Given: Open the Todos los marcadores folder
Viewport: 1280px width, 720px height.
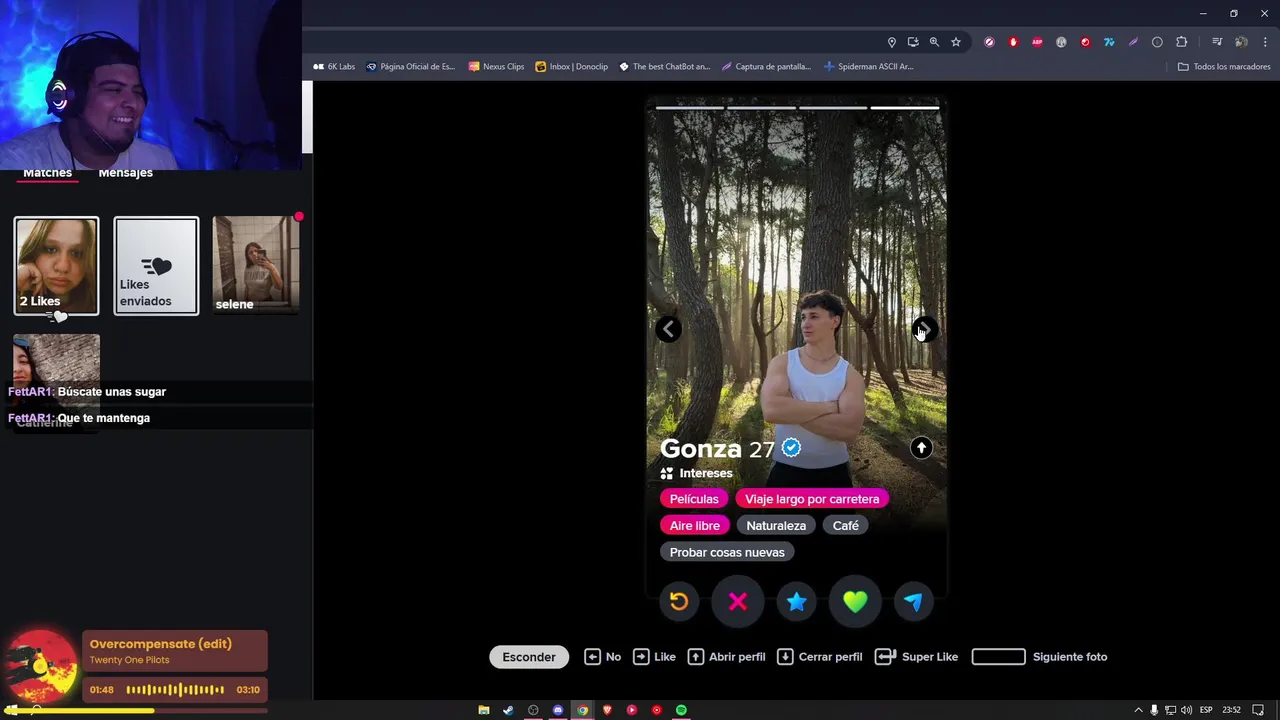Looking at the screenshot, I should point(1224,67).
